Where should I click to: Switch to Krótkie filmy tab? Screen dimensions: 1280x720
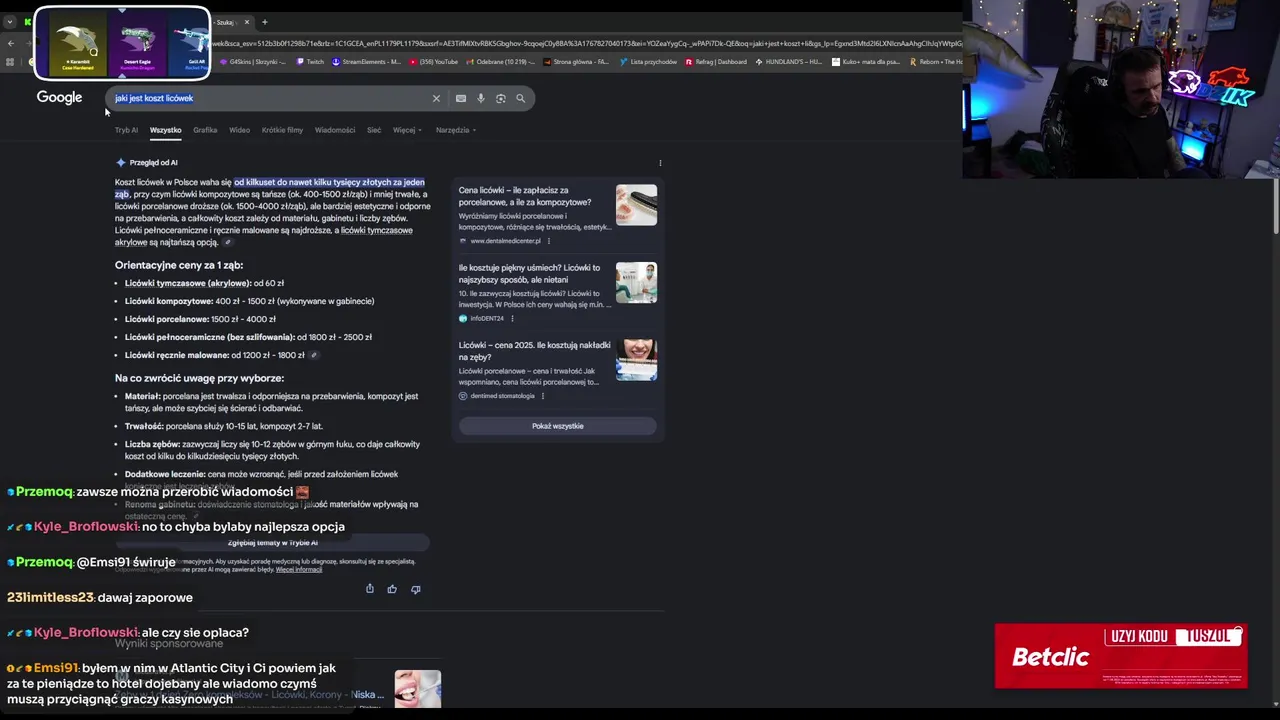tap(282, 130)
